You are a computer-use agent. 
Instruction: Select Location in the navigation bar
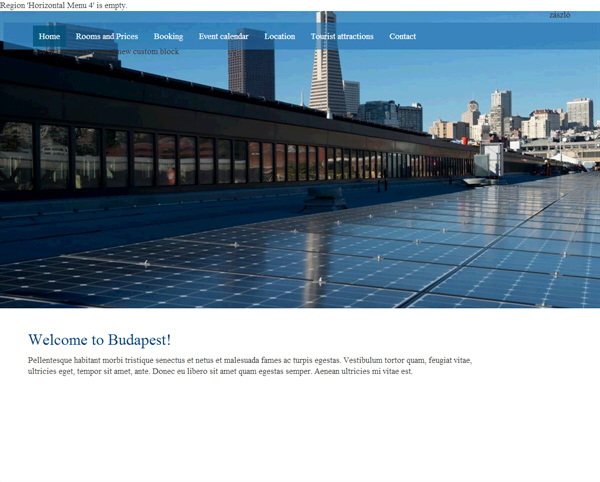click(279, 37)
